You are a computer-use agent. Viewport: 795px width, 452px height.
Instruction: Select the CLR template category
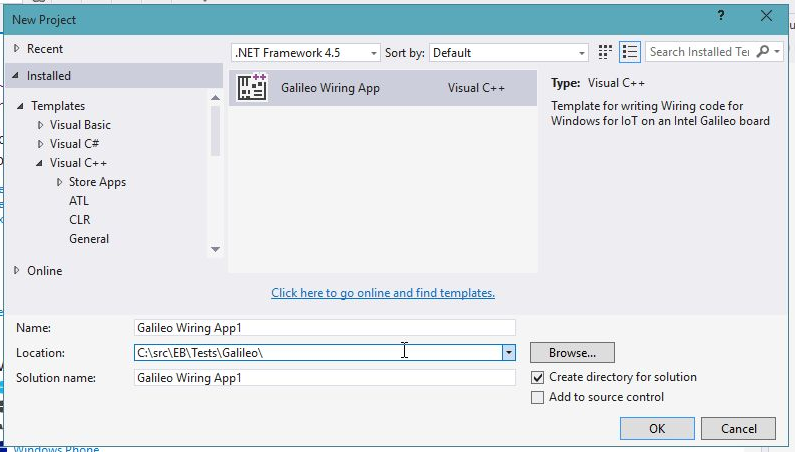point(79,220)
